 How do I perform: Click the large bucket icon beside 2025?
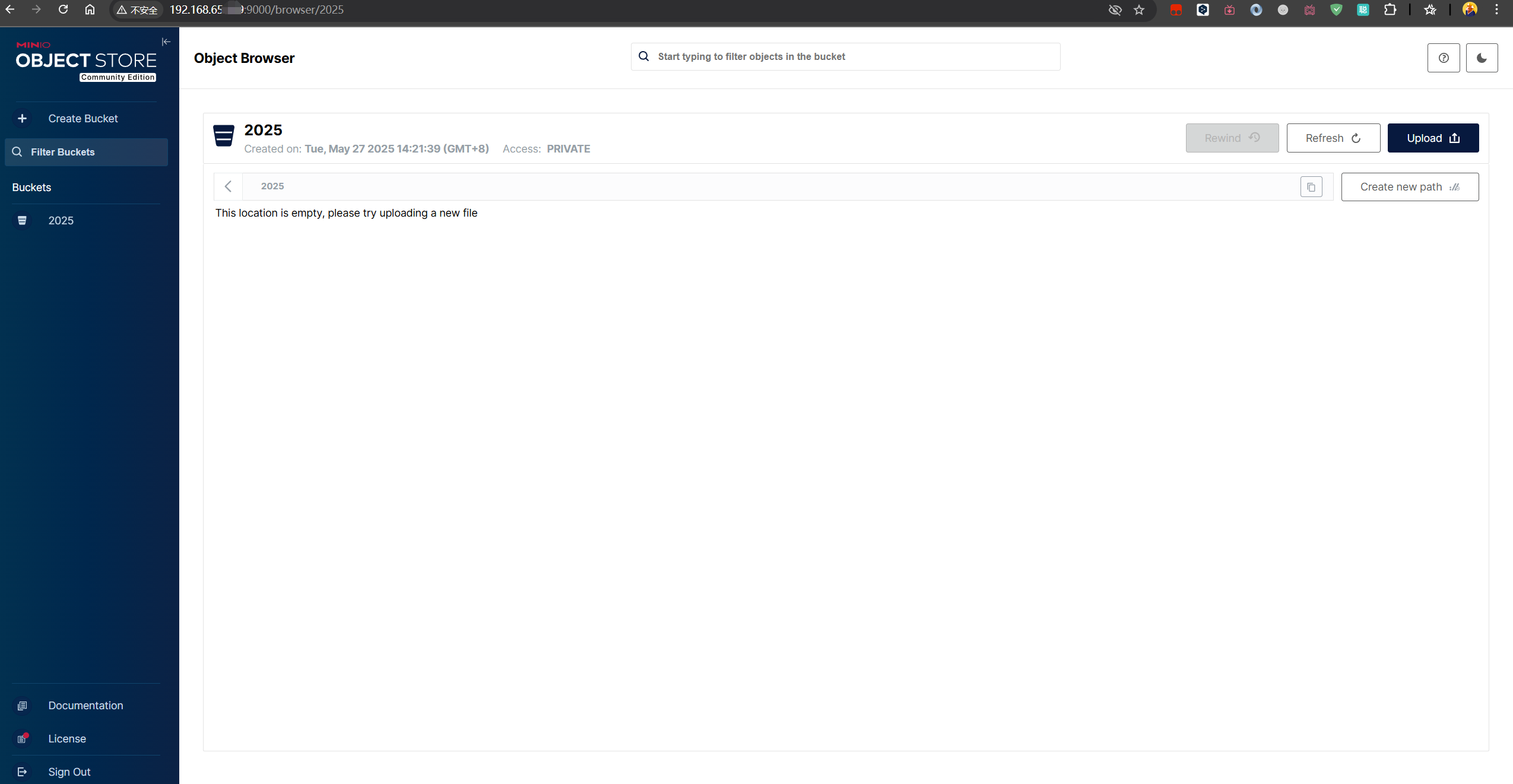224,136
